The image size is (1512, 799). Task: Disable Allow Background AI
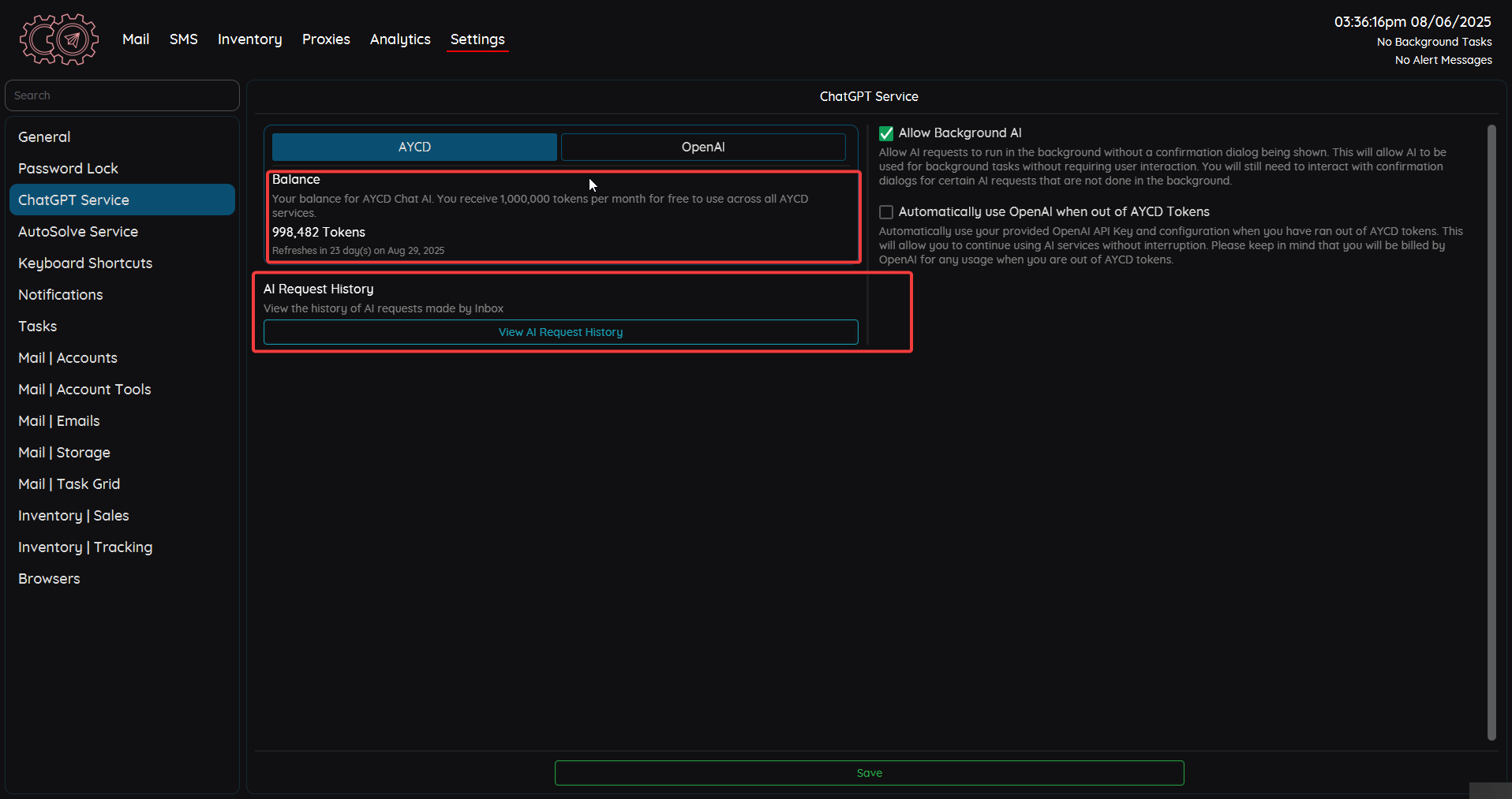coord(885,133)
